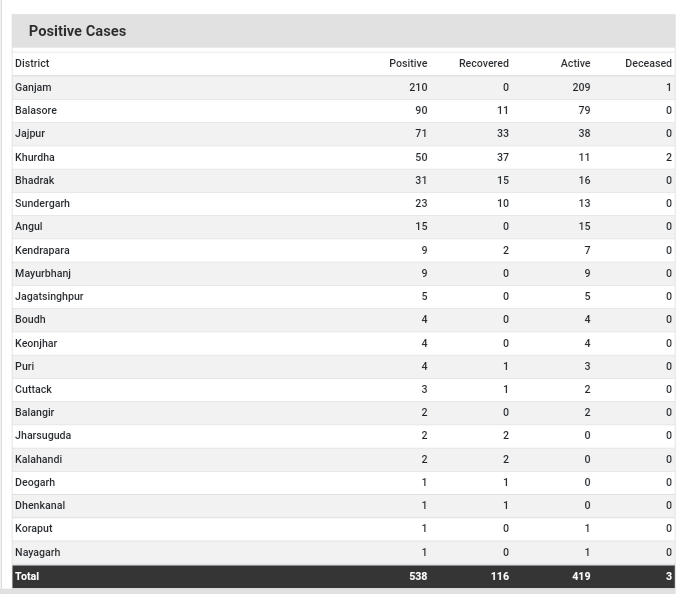
Task: Click the Positive Cases panel title
Action: tap(77, 31)
